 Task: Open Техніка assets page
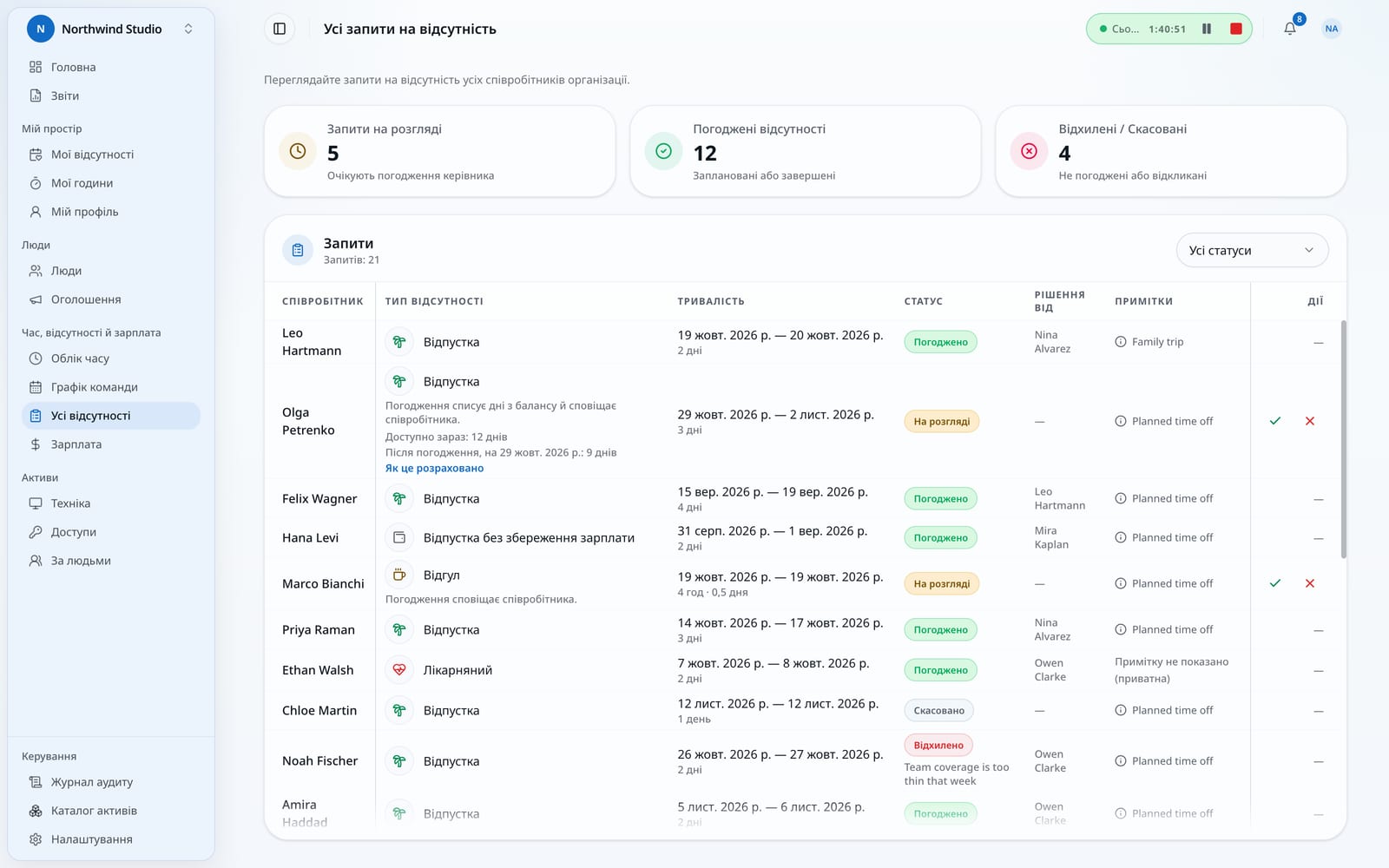111,503
